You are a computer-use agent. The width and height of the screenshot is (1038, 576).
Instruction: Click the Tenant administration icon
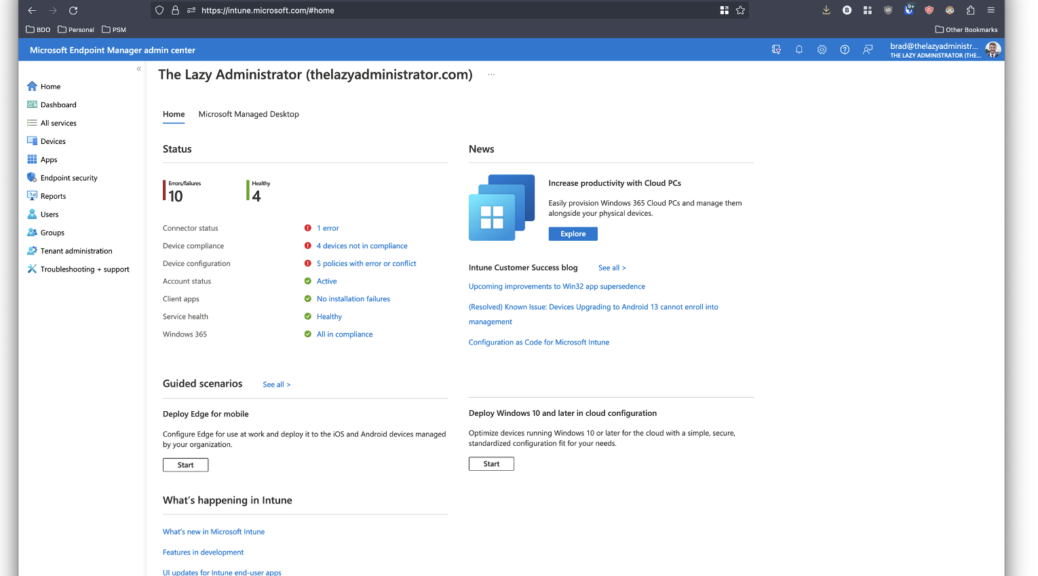[x=32, y=251]
